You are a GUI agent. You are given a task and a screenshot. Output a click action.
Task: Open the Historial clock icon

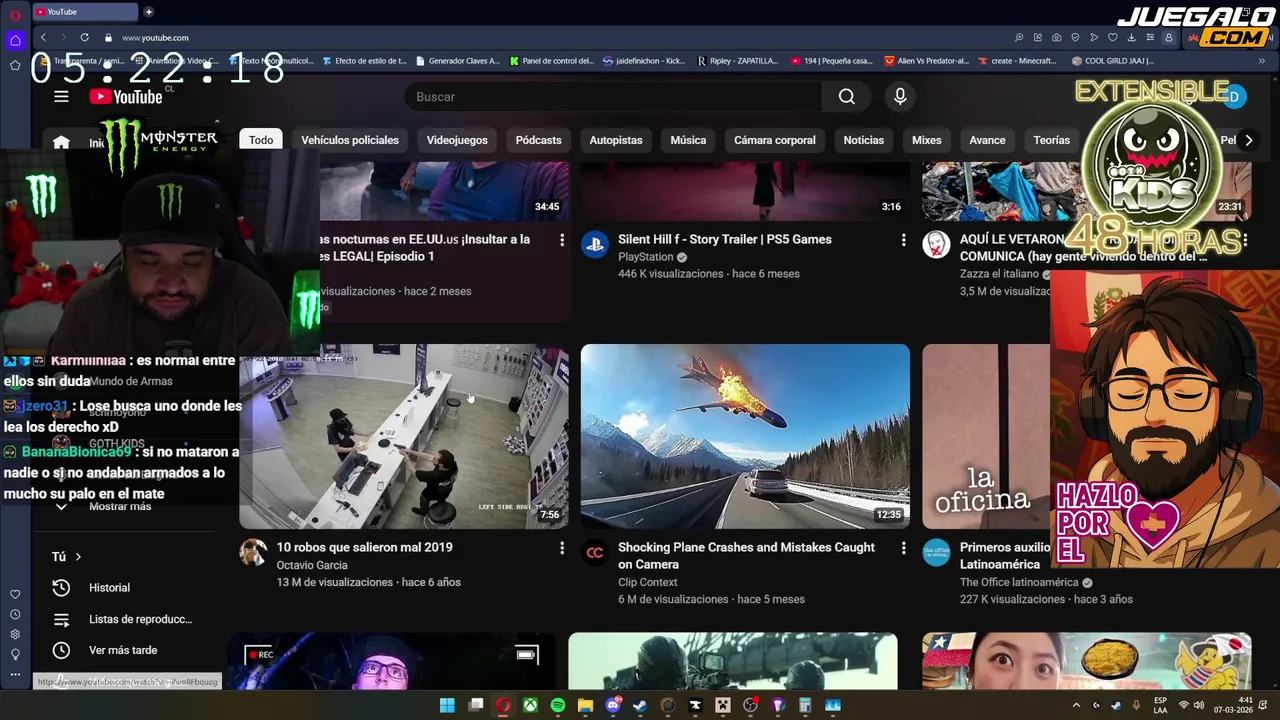click(61, 588)
